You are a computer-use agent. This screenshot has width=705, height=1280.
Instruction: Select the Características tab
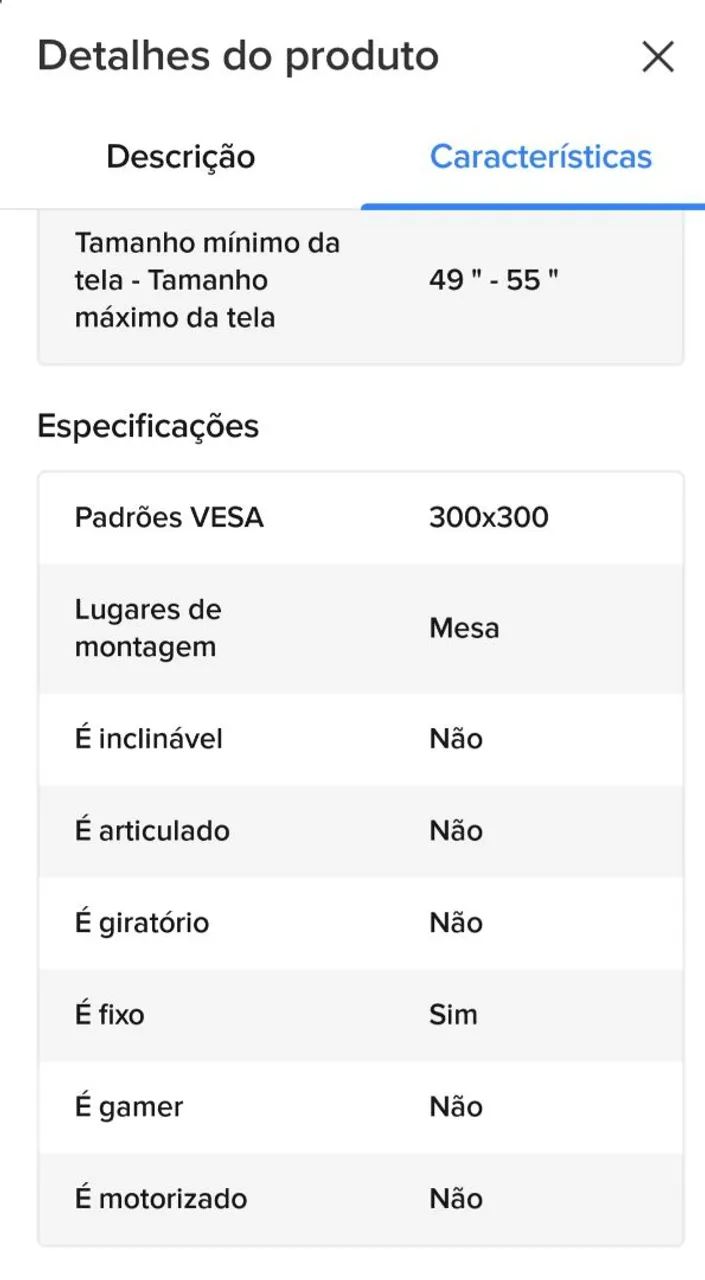541,157
